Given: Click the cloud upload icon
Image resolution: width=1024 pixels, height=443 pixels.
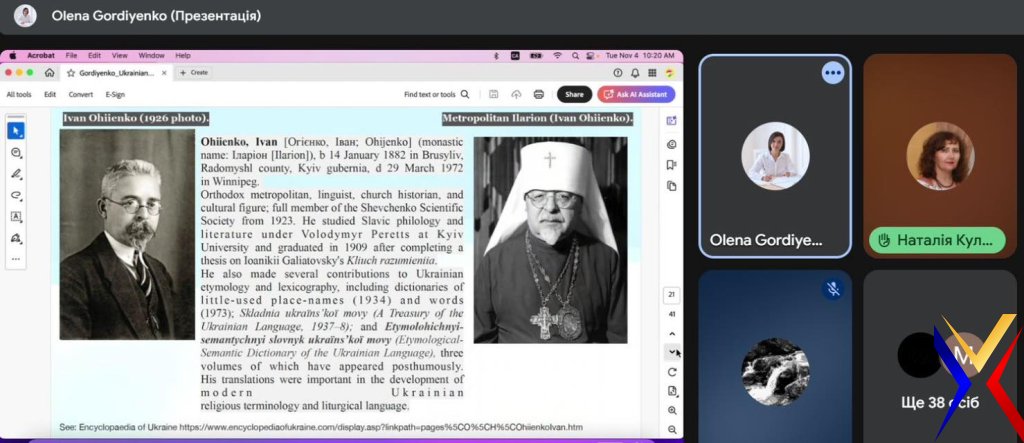Looking at the screenshot, I should click(516, 94).
